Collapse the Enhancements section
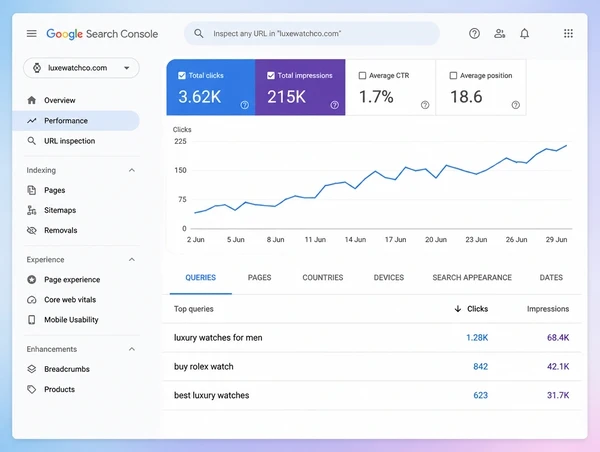Viewport: 600px width, 452px height. coord(132,349)
